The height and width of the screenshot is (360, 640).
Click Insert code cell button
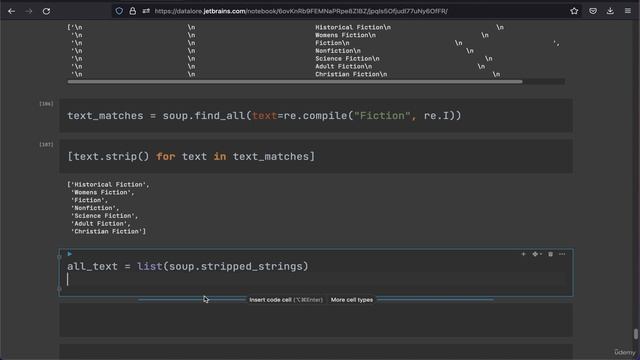[x=286, y=300]
